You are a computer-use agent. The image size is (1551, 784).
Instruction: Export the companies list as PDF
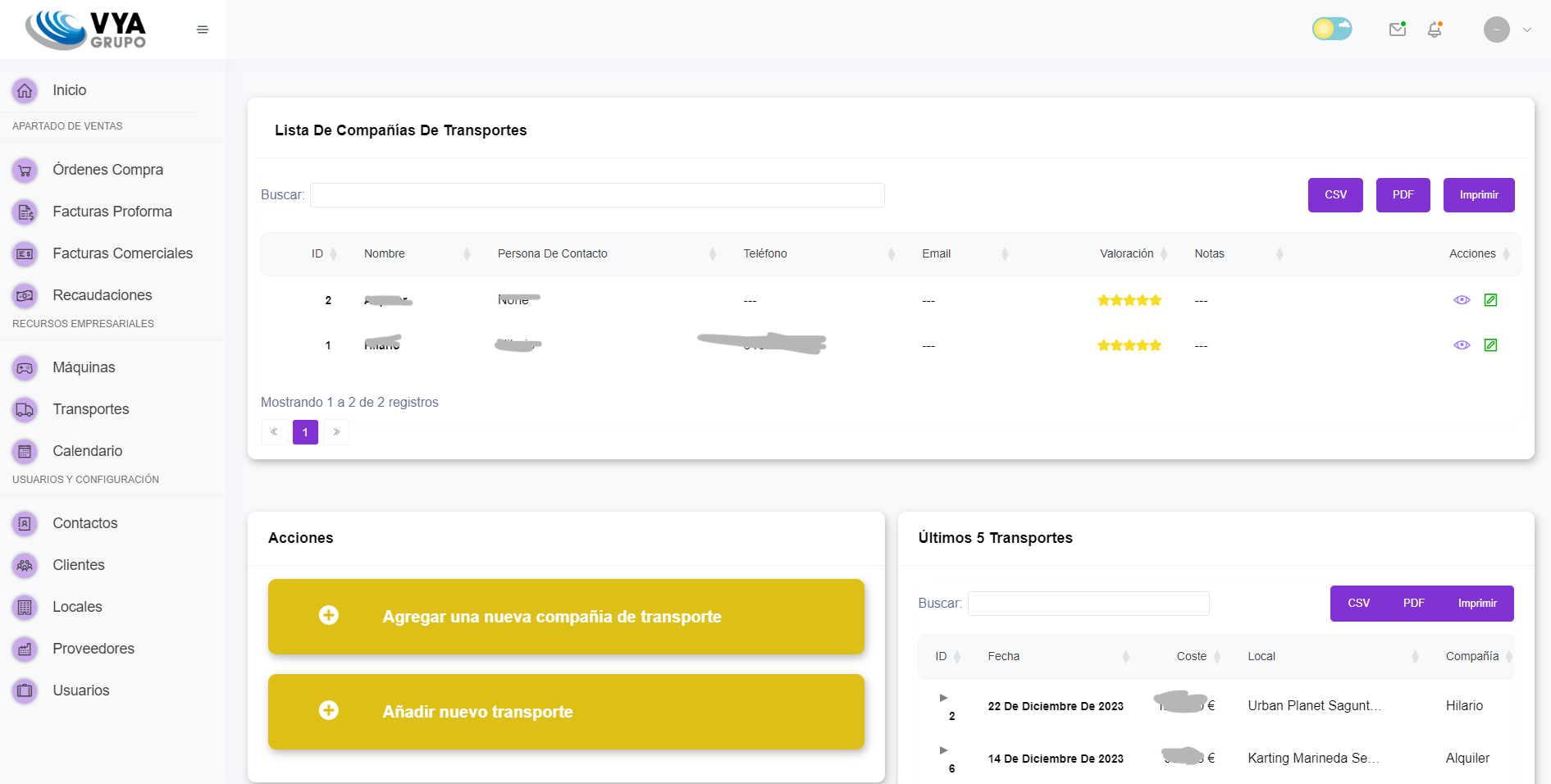point(1403,195)
